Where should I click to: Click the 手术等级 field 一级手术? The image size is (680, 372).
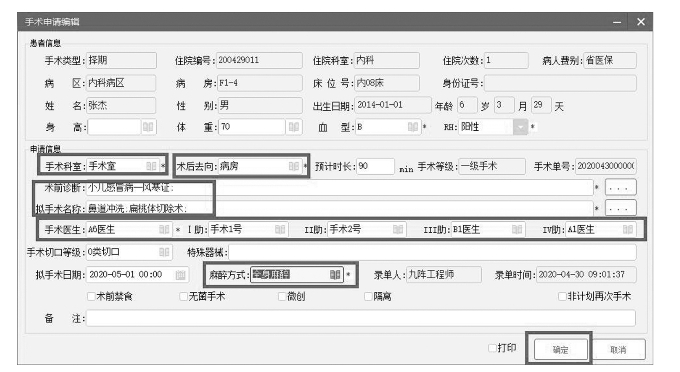coord(491,166)
